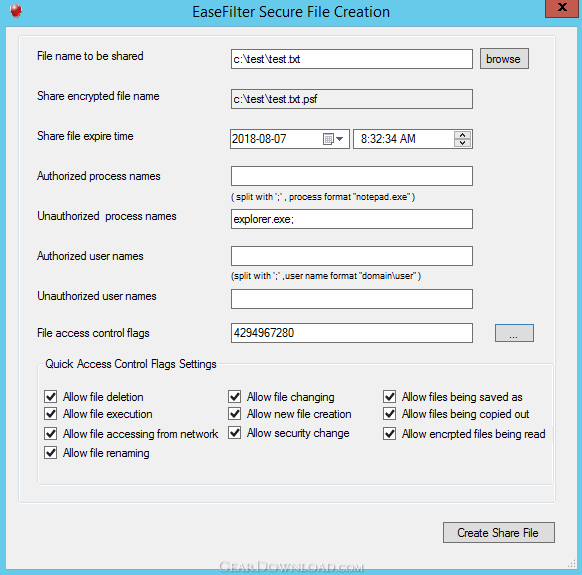
Task: Click Create Share File button
Action: pos(498,532)
